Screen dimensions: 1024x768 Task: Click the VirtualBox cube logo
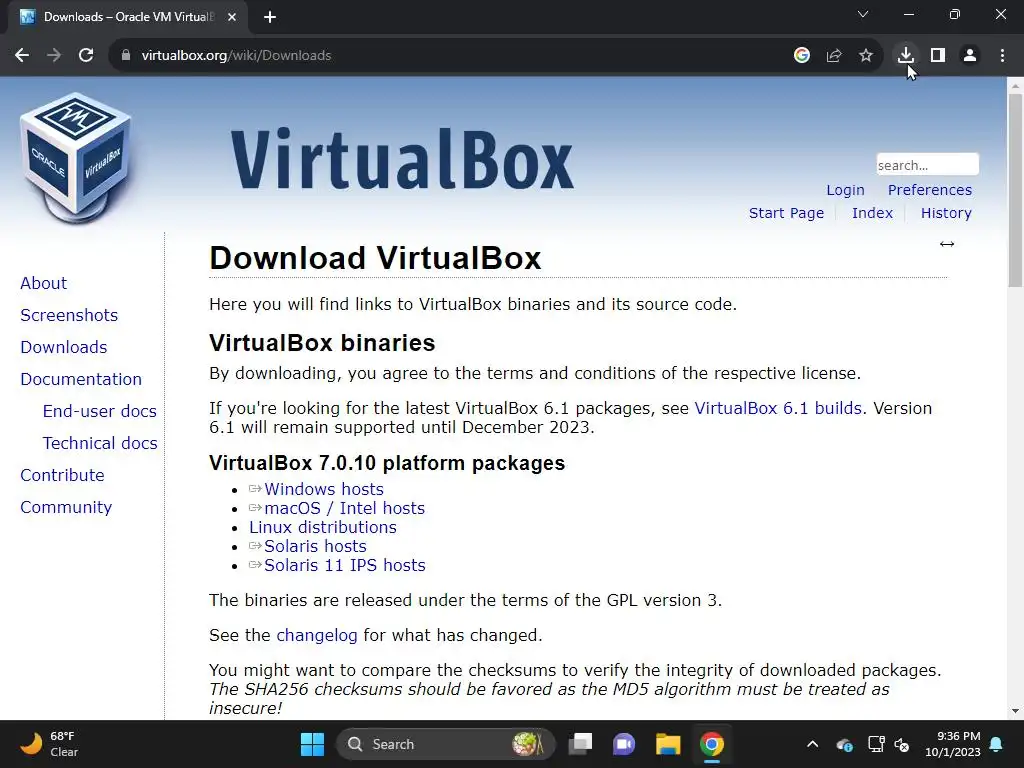point(76,158)
